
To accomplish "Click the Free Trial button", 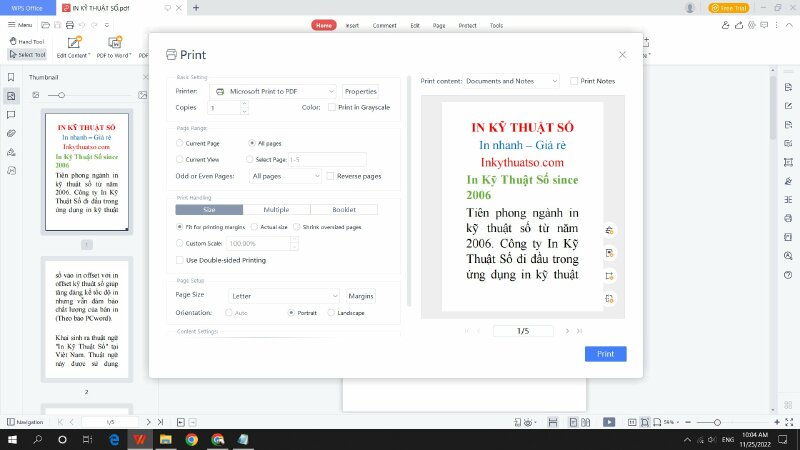I will (729, 8).
